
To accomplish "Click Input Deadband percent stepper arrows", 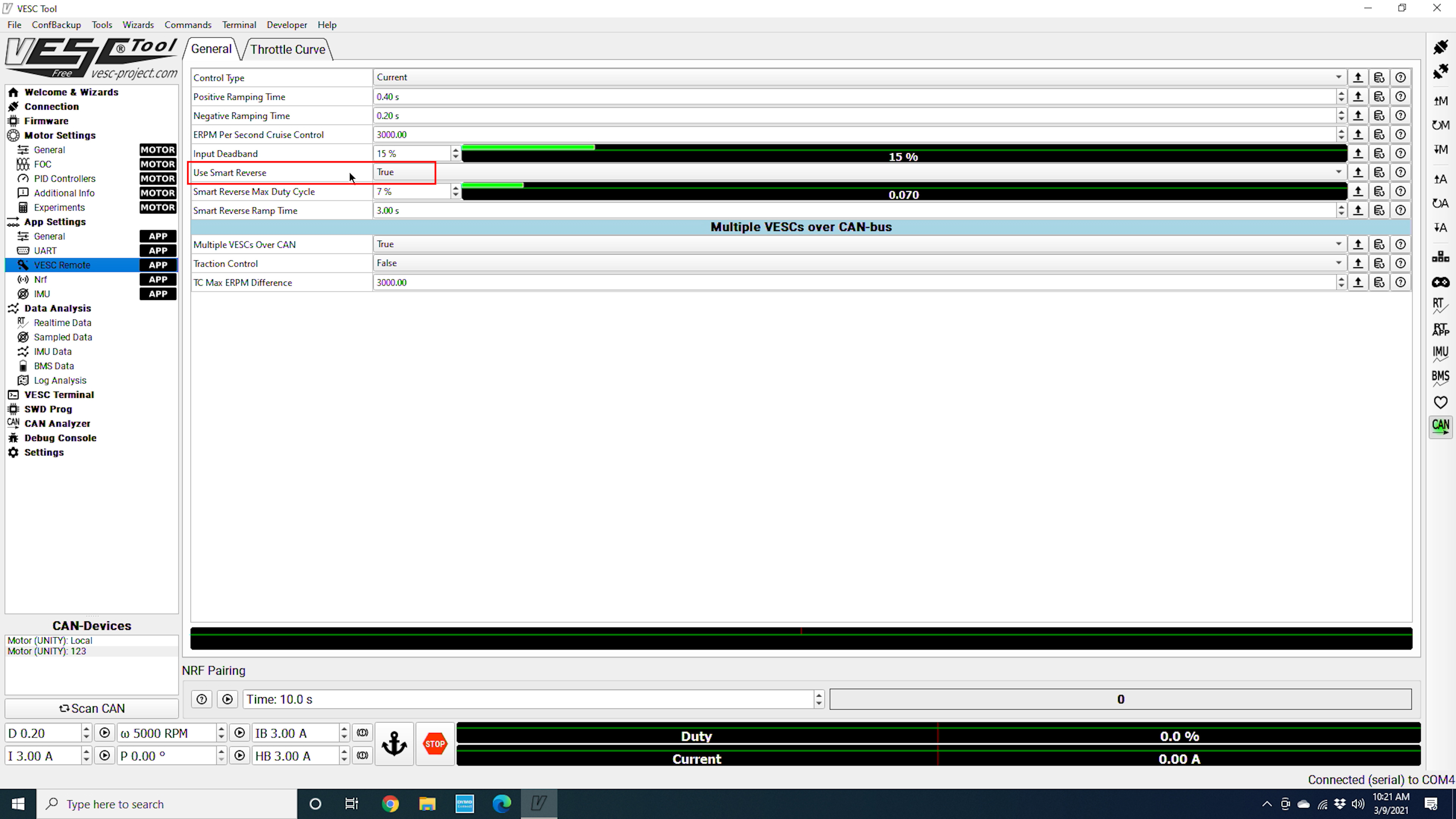I will tap(455, 153).
